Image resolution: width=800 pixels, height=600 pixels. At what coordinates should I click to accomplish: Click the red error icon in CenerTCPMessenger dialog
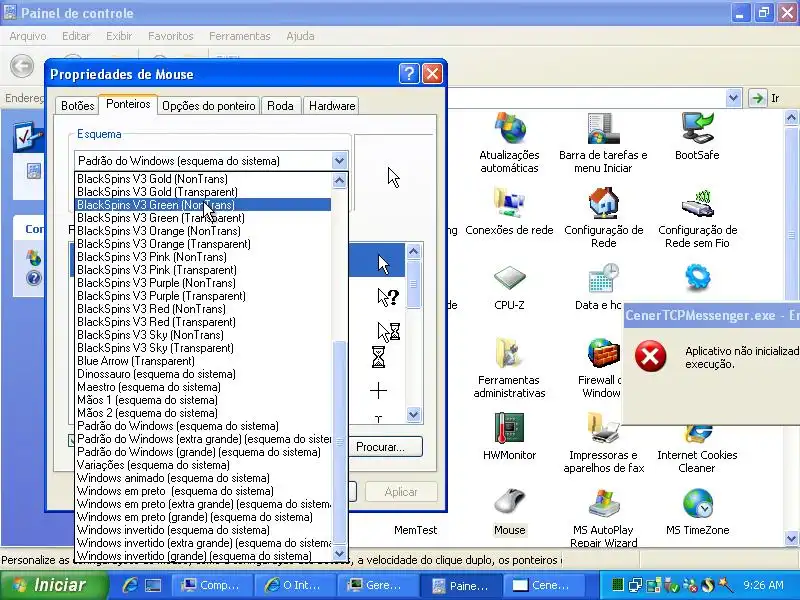click(x=651, y=356)
